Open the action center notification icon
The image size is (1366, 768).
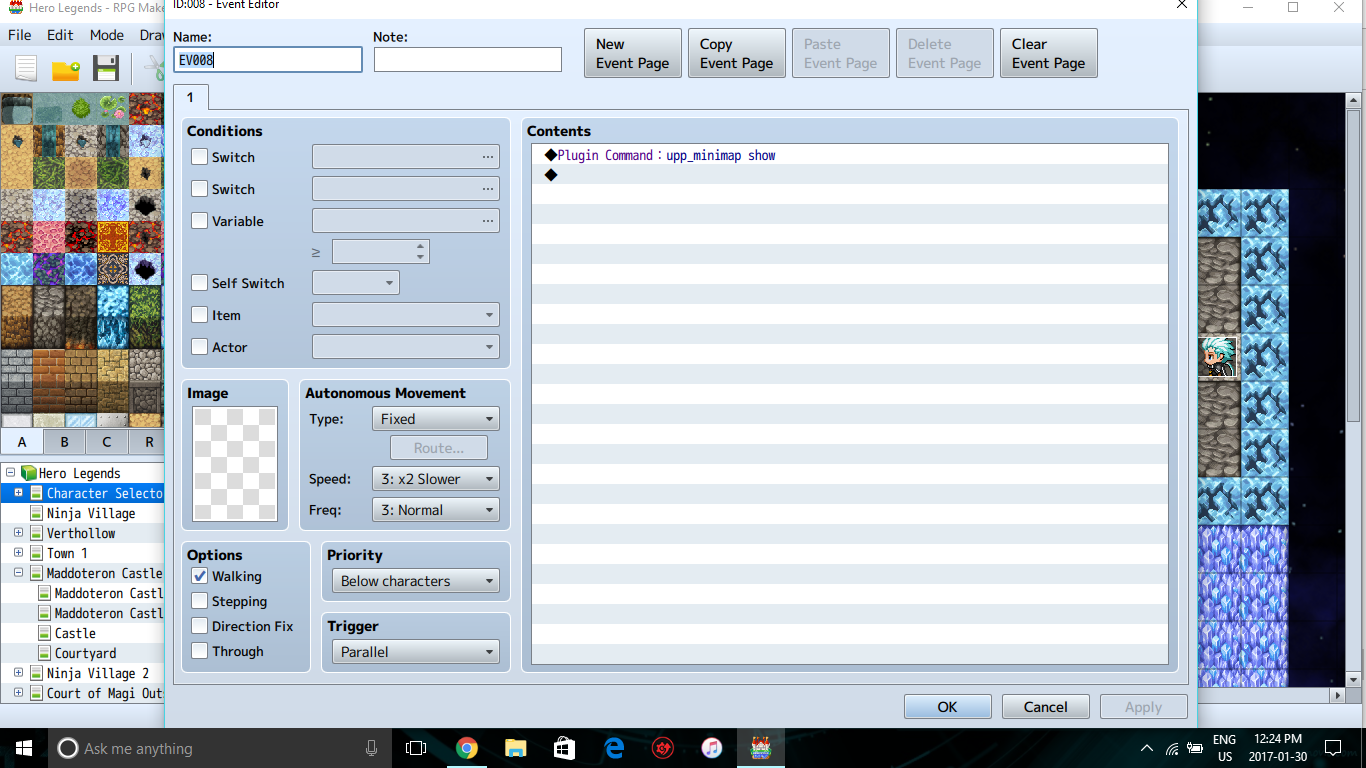(x=1333, y=748)
